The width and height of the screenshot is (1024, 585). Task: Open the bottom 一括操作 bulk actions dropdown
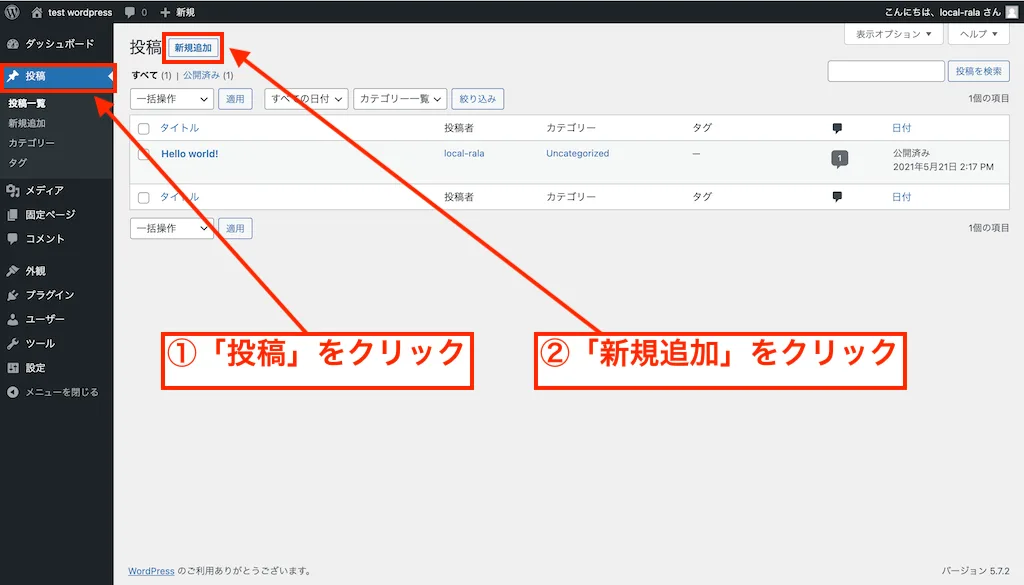pos(172,228)
